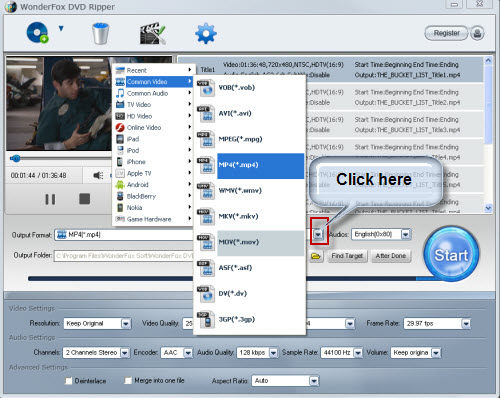This screenshot has height=398, width=500.
Task: Select row with Output THE_BUCKET_LIST_Title3.mp4
Action: point(395,125)
